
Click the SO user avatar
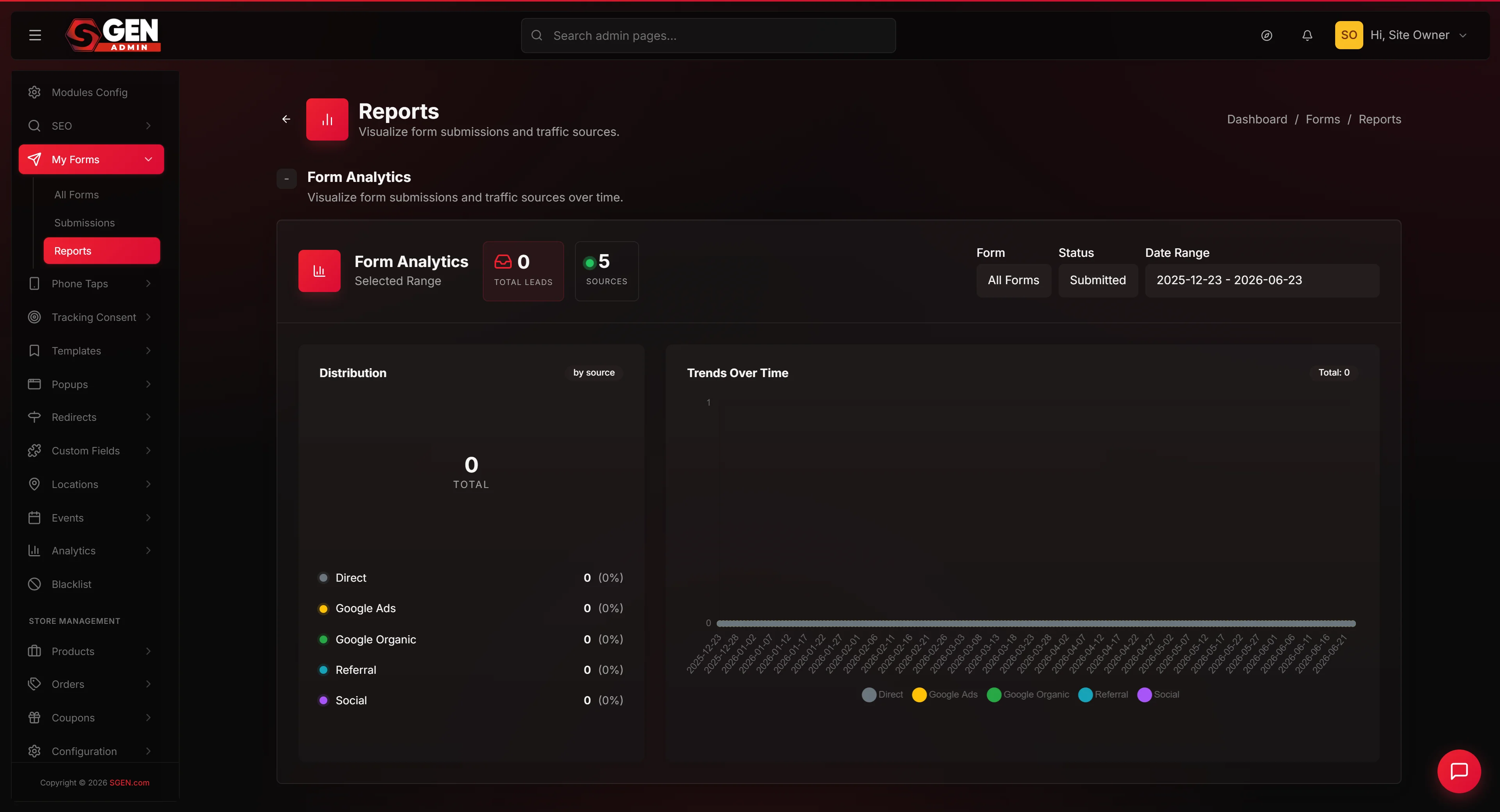point(1348,35)
